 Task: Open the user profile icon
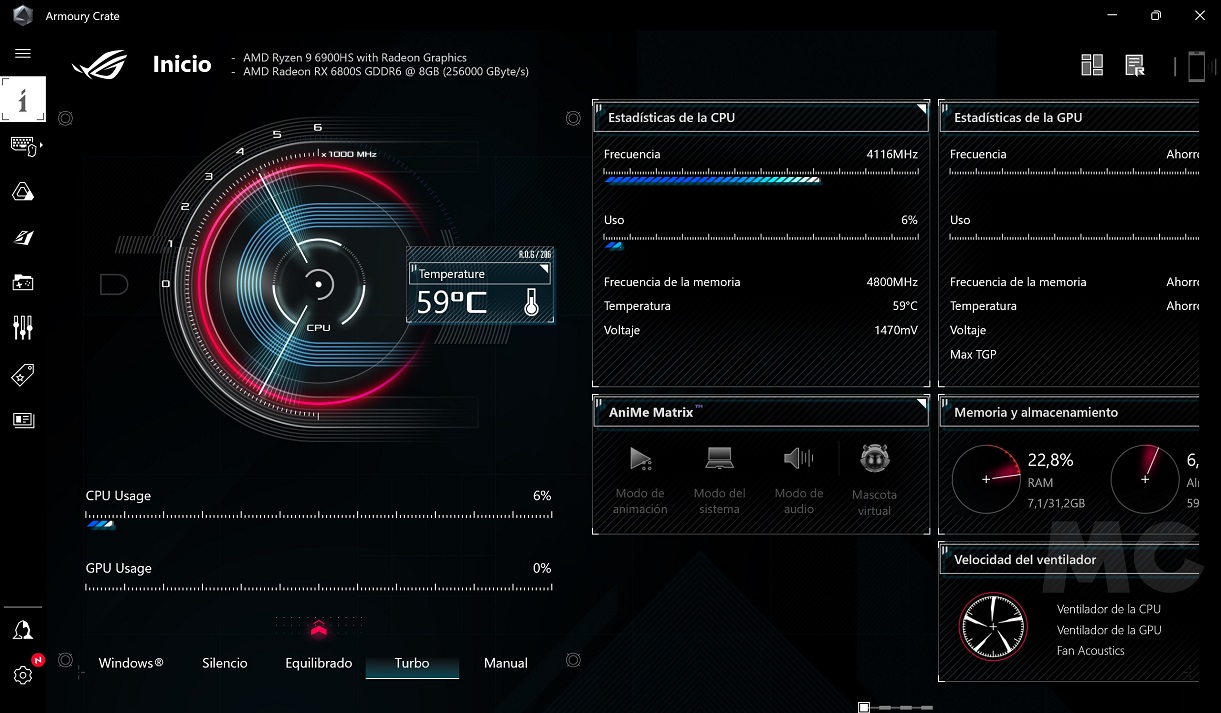click(x=23, y=630)
